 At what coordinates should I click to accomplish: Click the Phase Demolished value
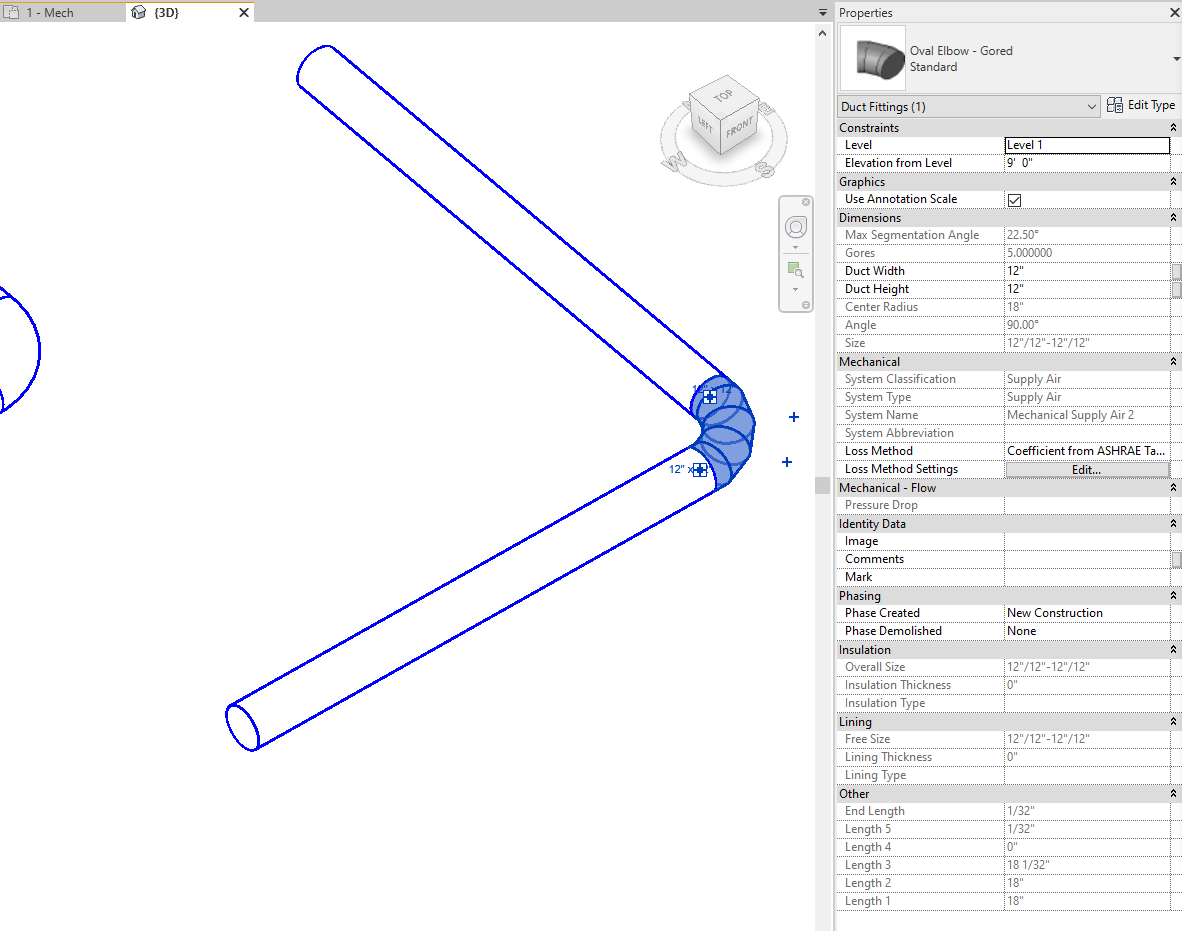(1087, 631)
